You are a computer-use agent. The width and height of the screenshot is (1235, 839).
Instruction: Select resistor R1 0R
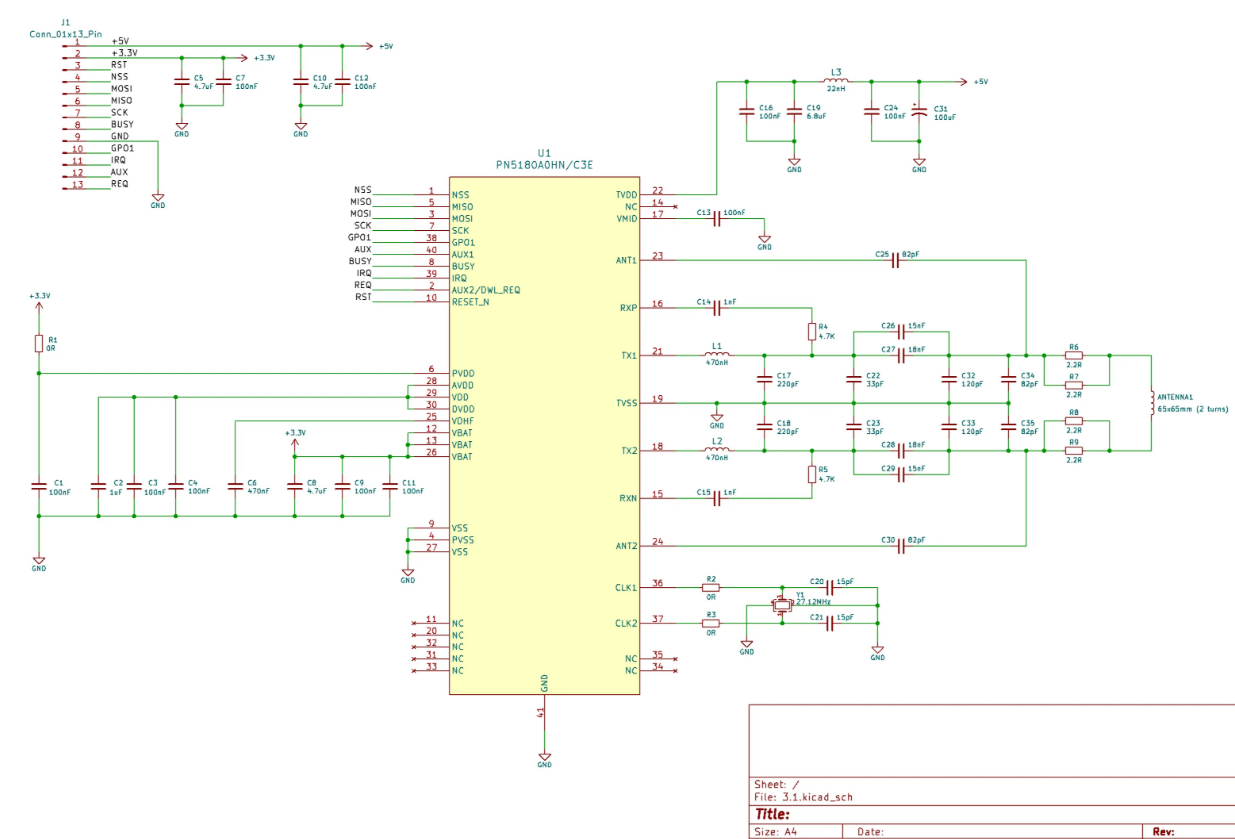(37, 342)
